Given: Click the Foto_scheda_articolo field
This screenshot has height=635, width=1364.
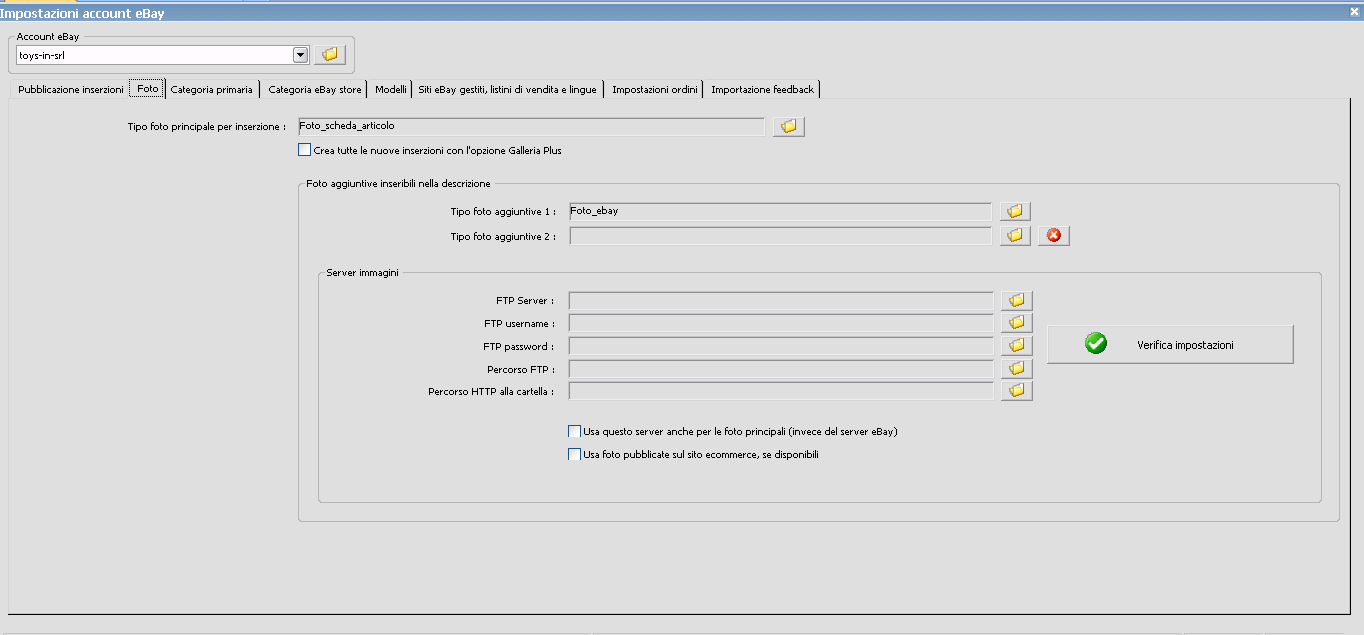Looking at the screenshot, I should 531,127.
